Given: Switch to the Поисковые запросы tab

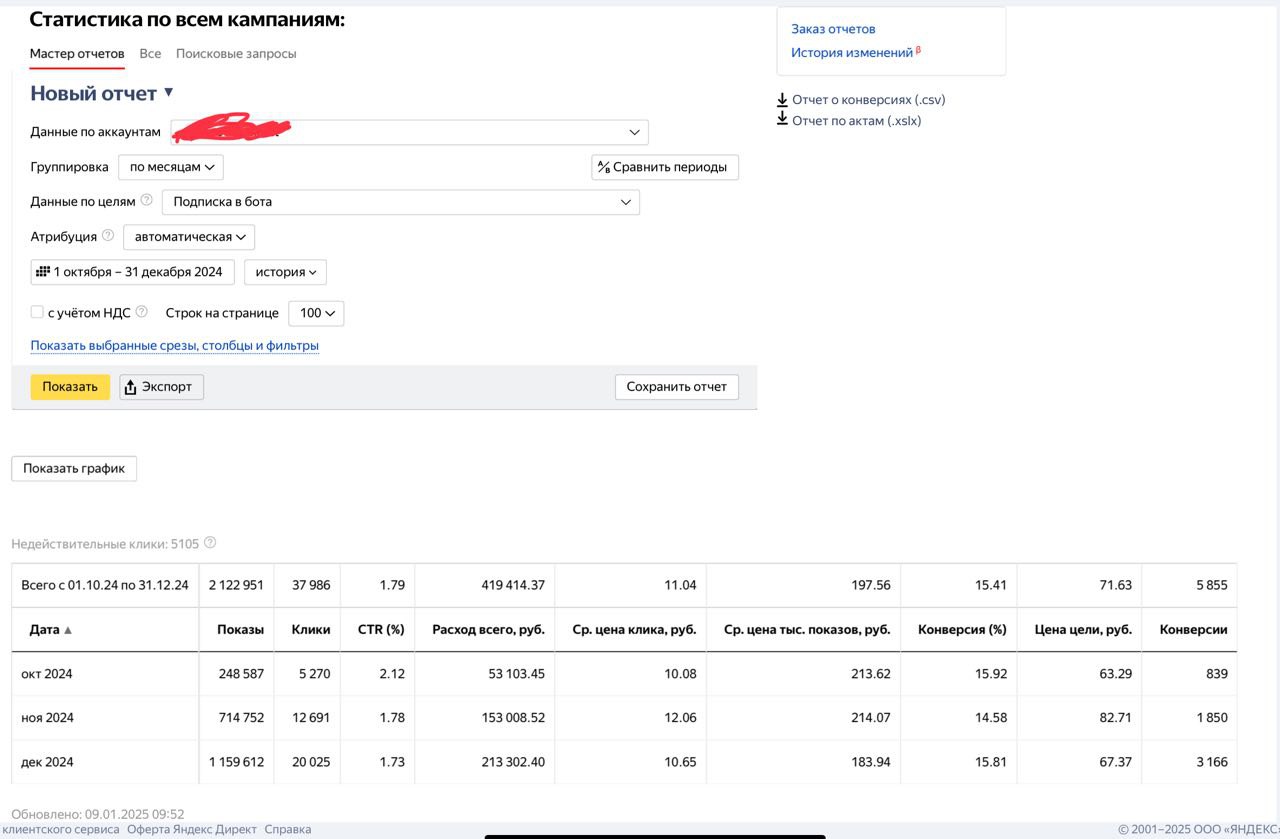Looking at the screenshot, I should 236,54.
